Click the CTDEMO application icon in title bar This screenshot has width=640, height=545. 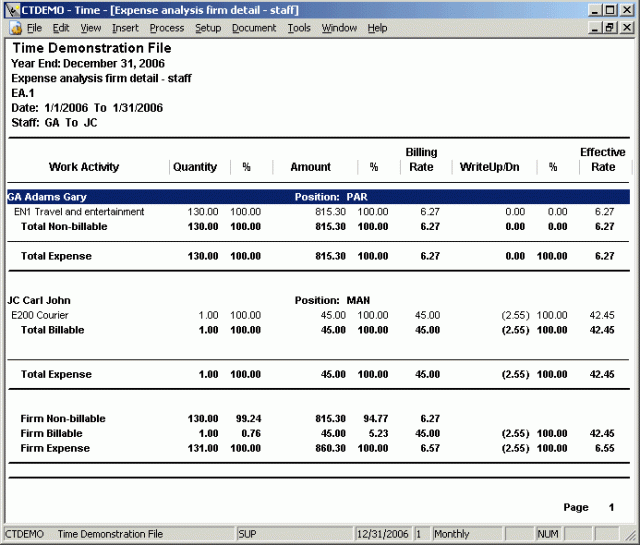click(x=11, y=9)
